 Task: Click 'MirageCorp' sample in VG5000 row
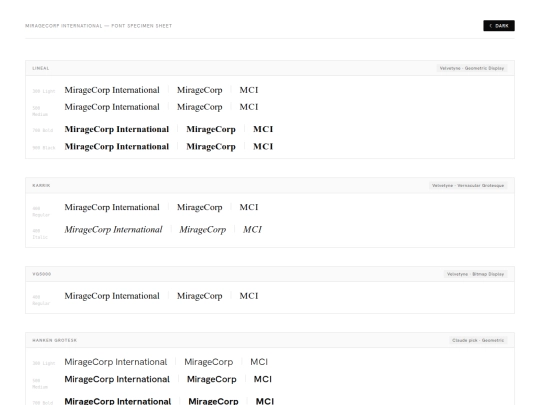pyautogui.click(x=200, y=296)
